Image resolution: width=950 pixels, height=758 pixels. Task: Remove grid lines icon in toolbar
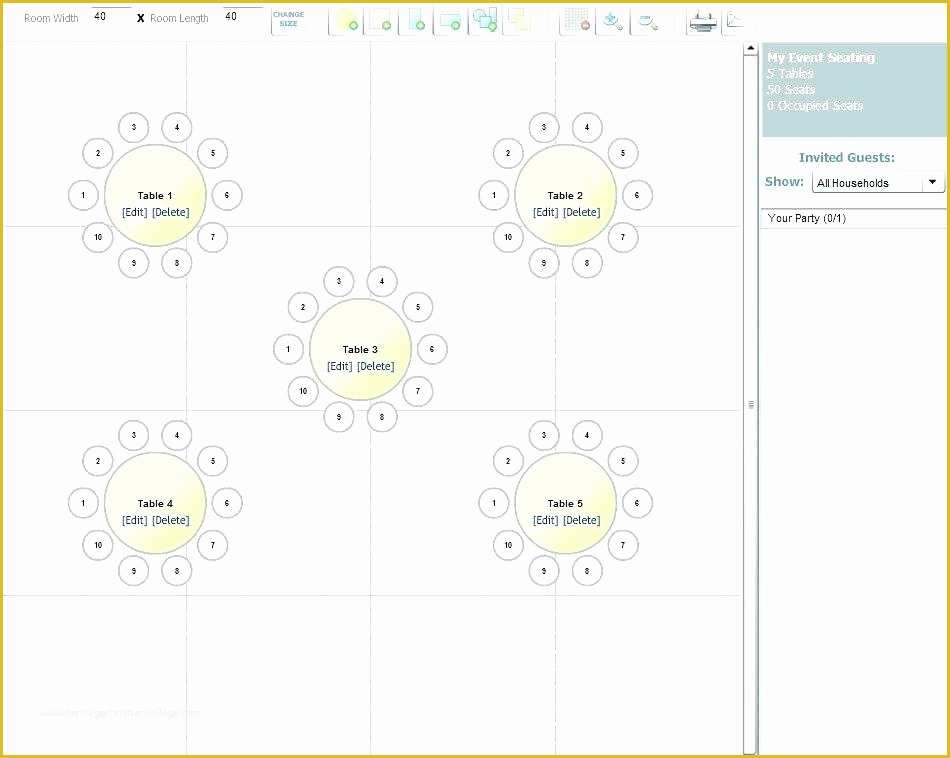[x=577, y=20]
